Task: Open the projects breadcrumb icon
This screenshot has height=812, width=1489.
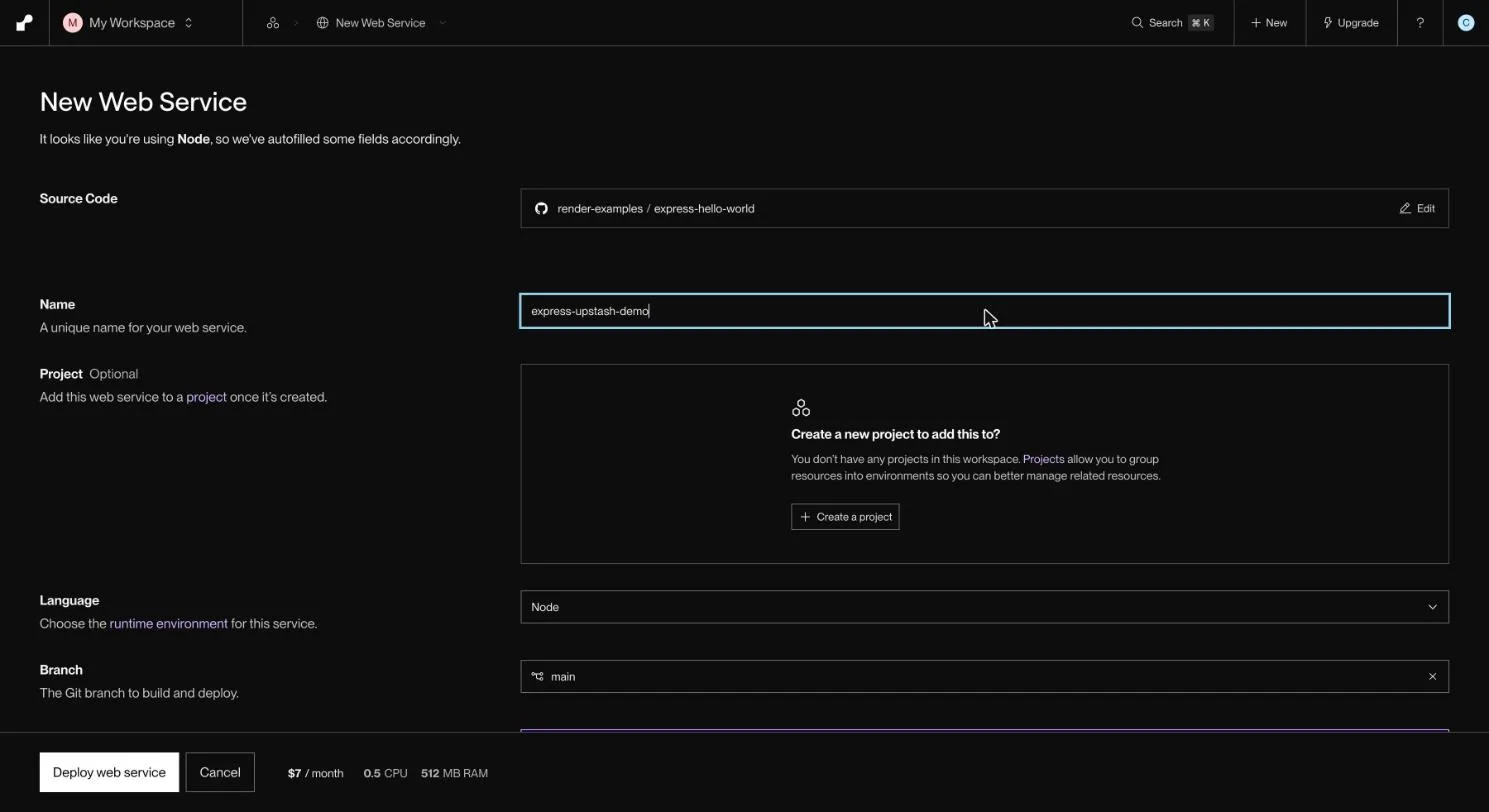Action: click(x=272, y=23)
